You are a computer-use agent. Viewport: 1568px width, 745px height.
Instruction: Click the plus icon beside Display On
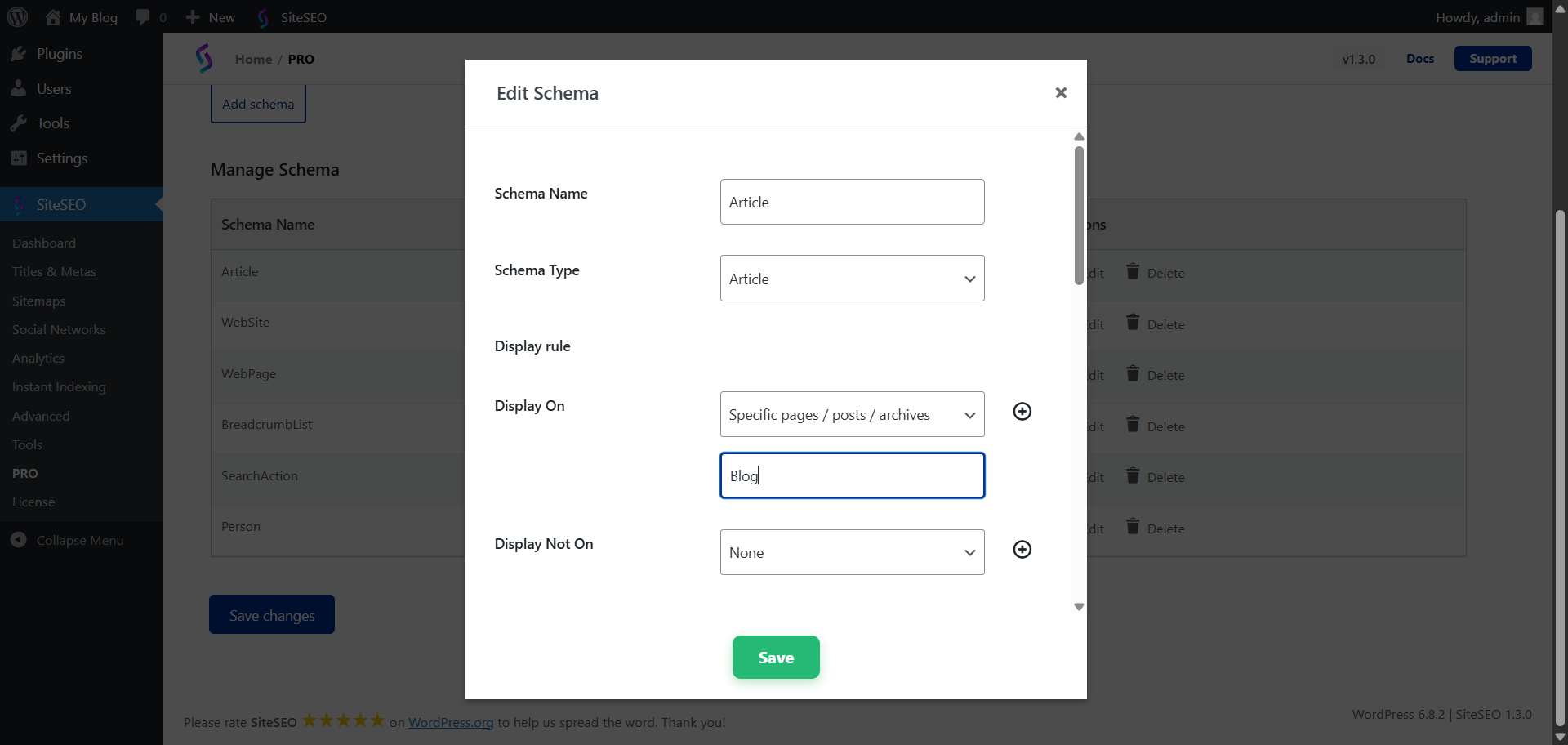click(1022, 412)
